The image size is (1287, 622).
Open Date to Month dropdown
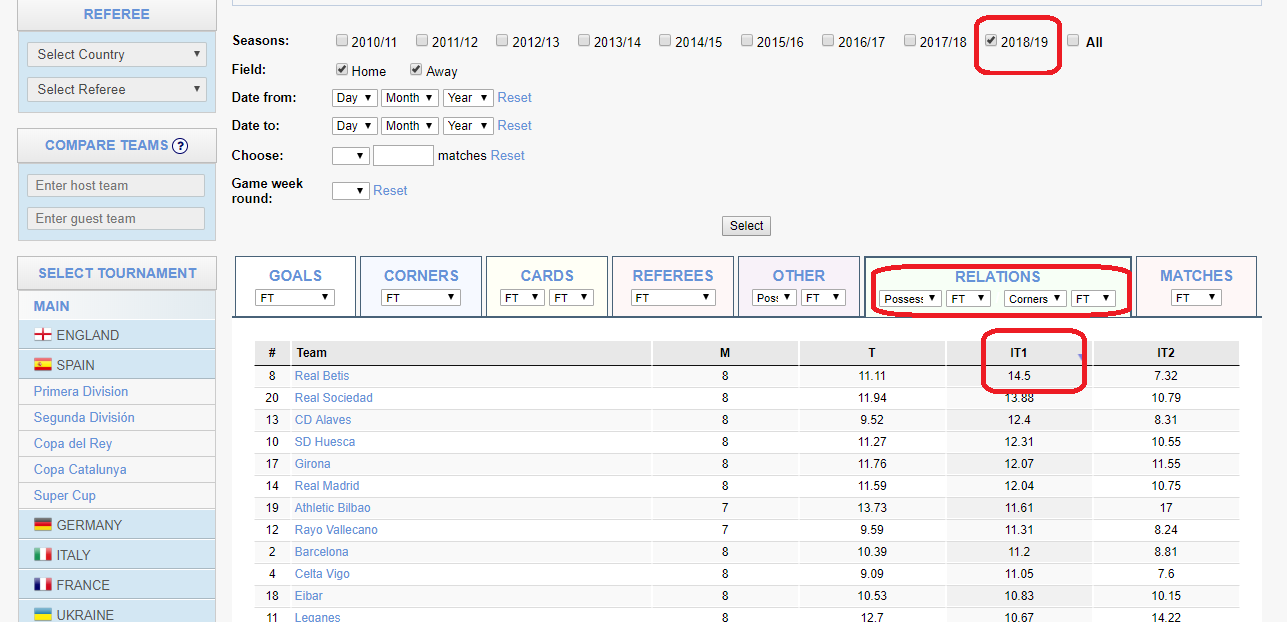click(x=410, y=126)
